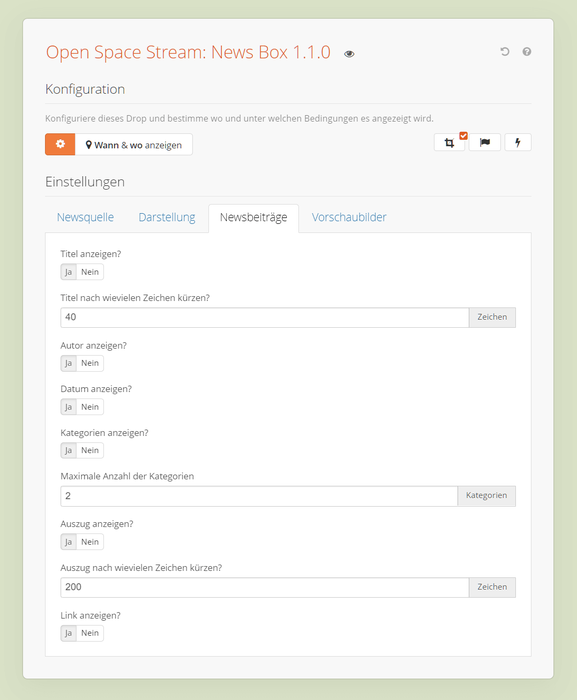
Task: Set 'Auszug anzeigen?' to Ja
Action: coord(68,542)
